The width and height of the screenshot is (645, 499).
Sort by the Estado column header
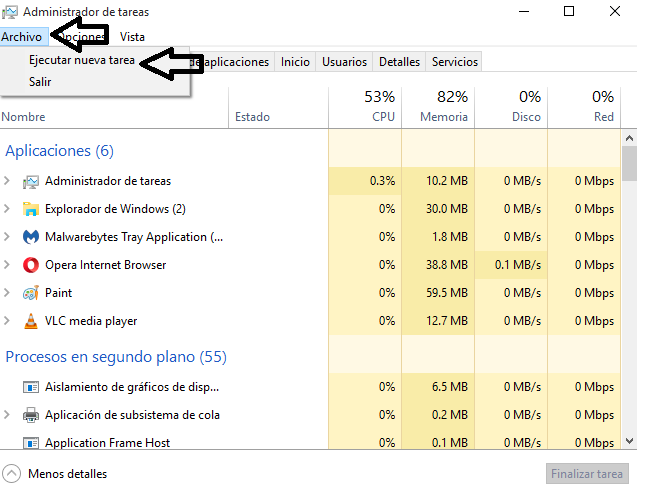[252, 117]
